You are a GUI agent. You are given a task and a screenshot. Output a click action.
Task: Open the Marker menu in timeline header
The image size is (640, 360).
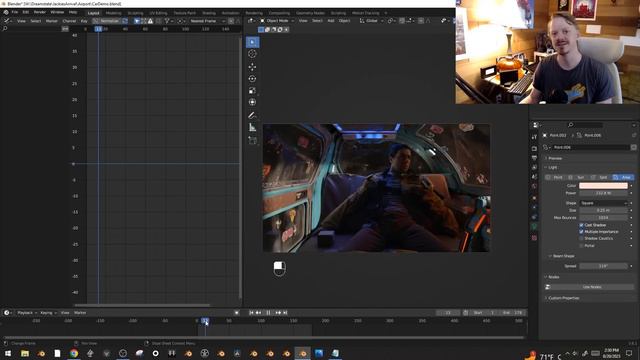tap(80, 313)
